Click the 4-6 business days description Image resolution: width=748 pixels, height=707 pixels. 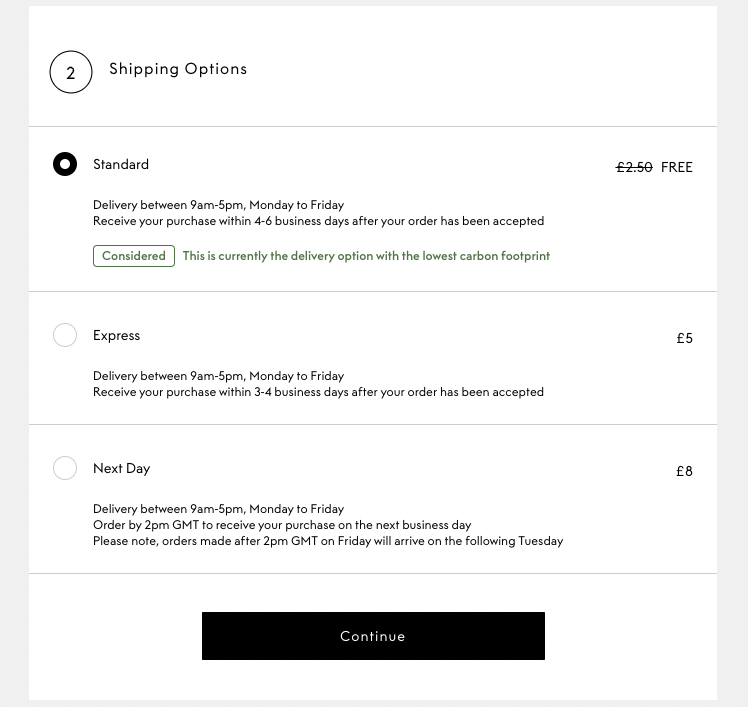click(x=318, y=221)
